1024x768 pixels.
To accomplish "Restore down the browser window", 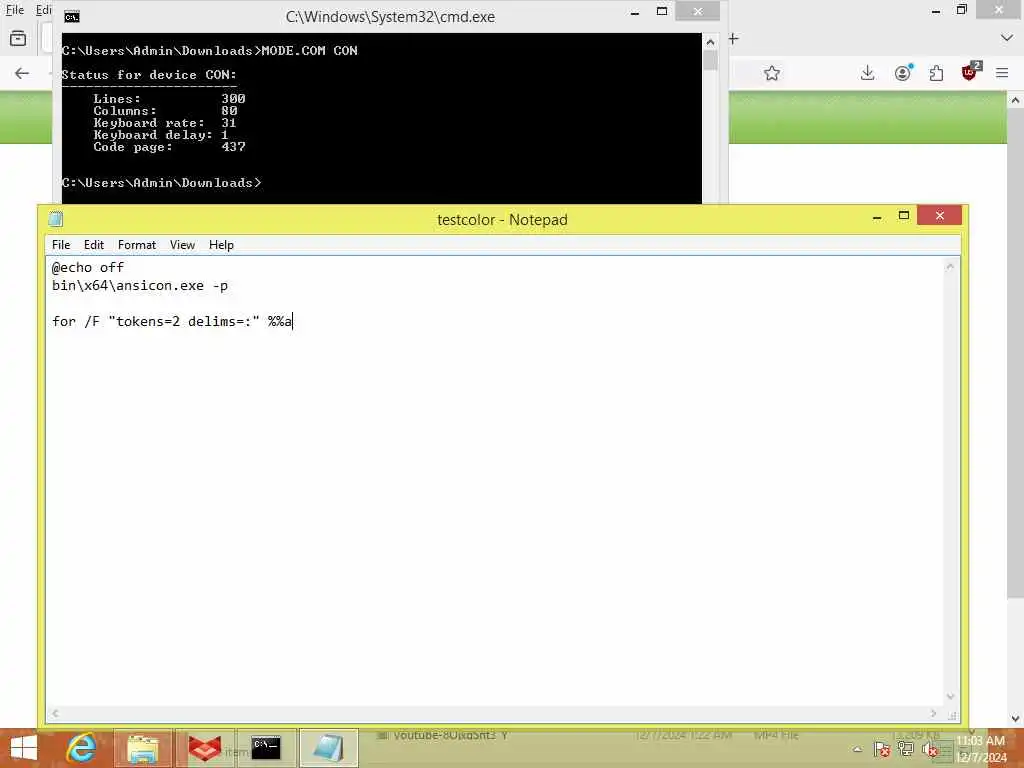I will (961, 10).
